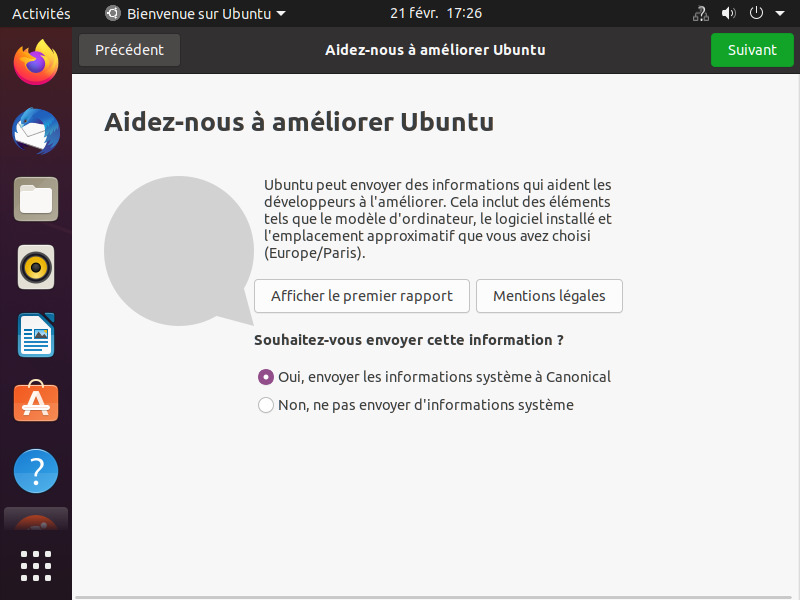Open the Help question mark icon
Viewport: 800px width, 600px height.
[36, 470]
